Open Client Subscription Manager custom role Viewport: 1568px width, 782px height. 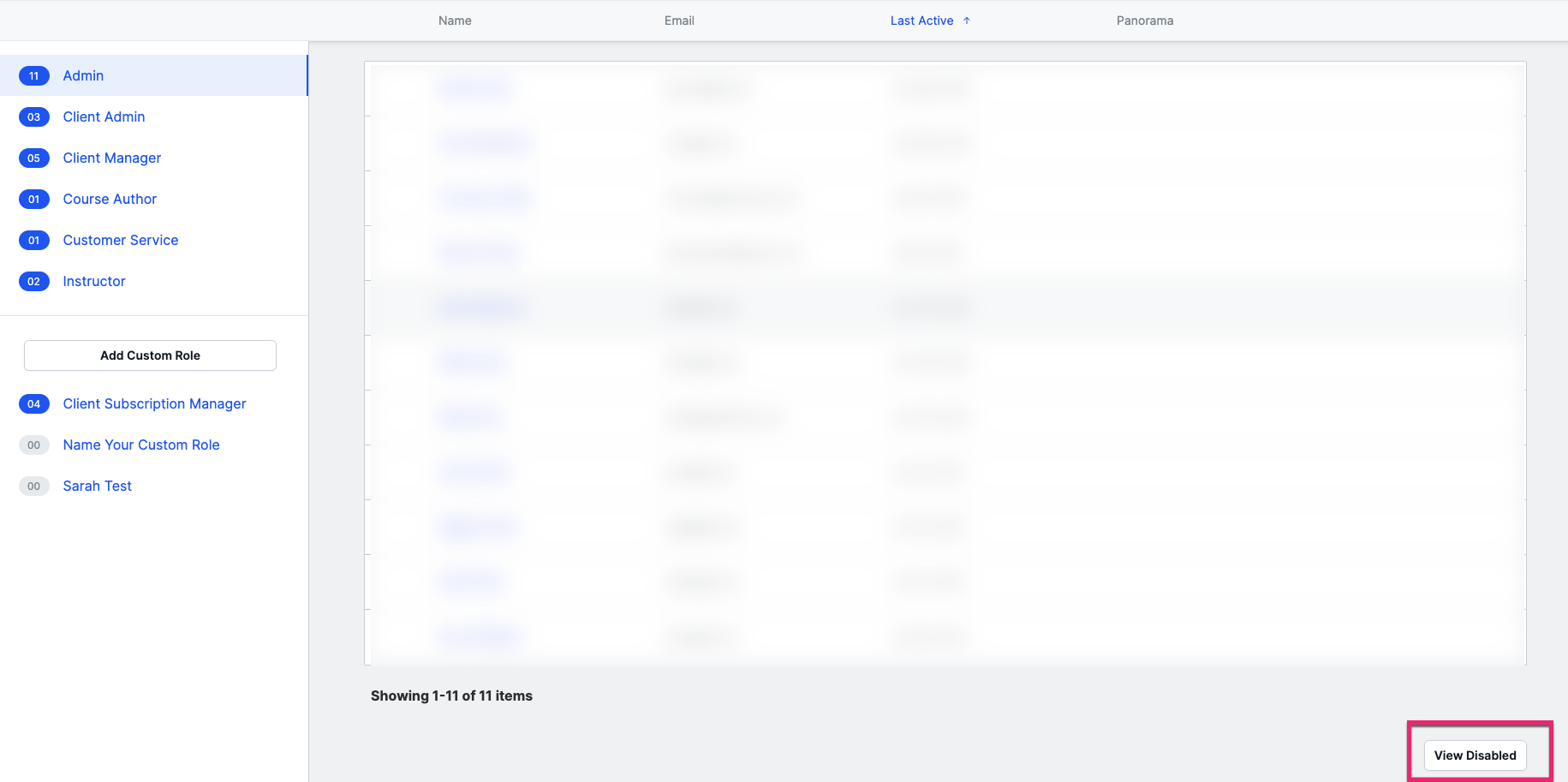[x=154, y=403]
